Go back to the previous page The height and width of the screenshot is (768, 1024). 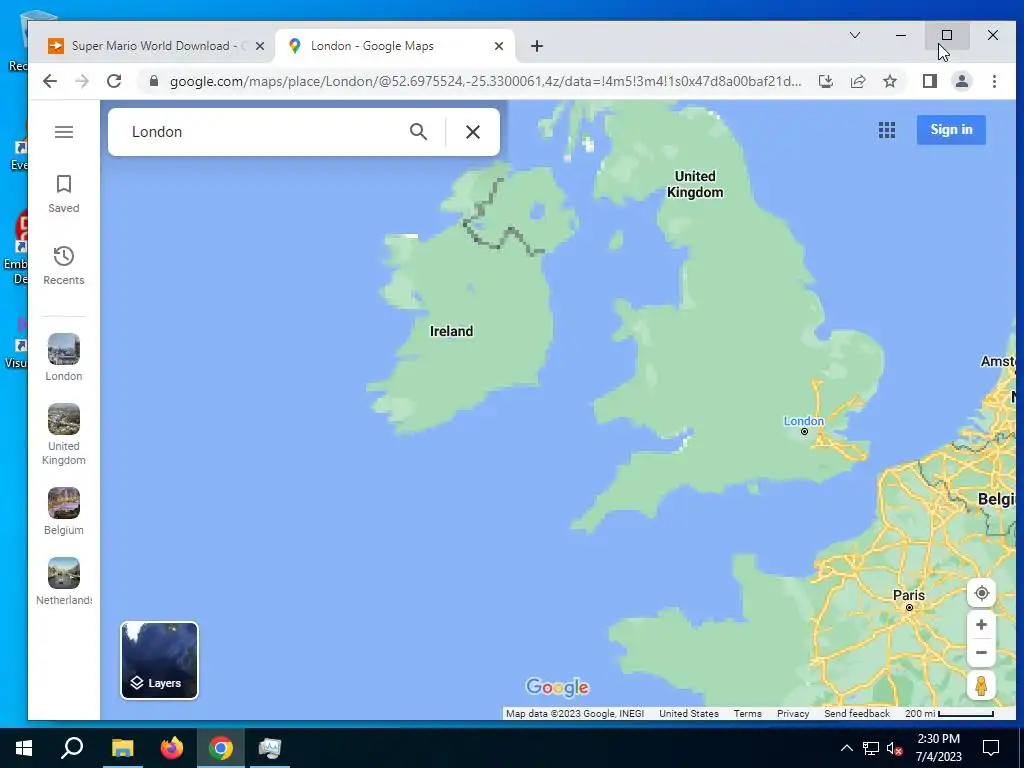[50, 81]
